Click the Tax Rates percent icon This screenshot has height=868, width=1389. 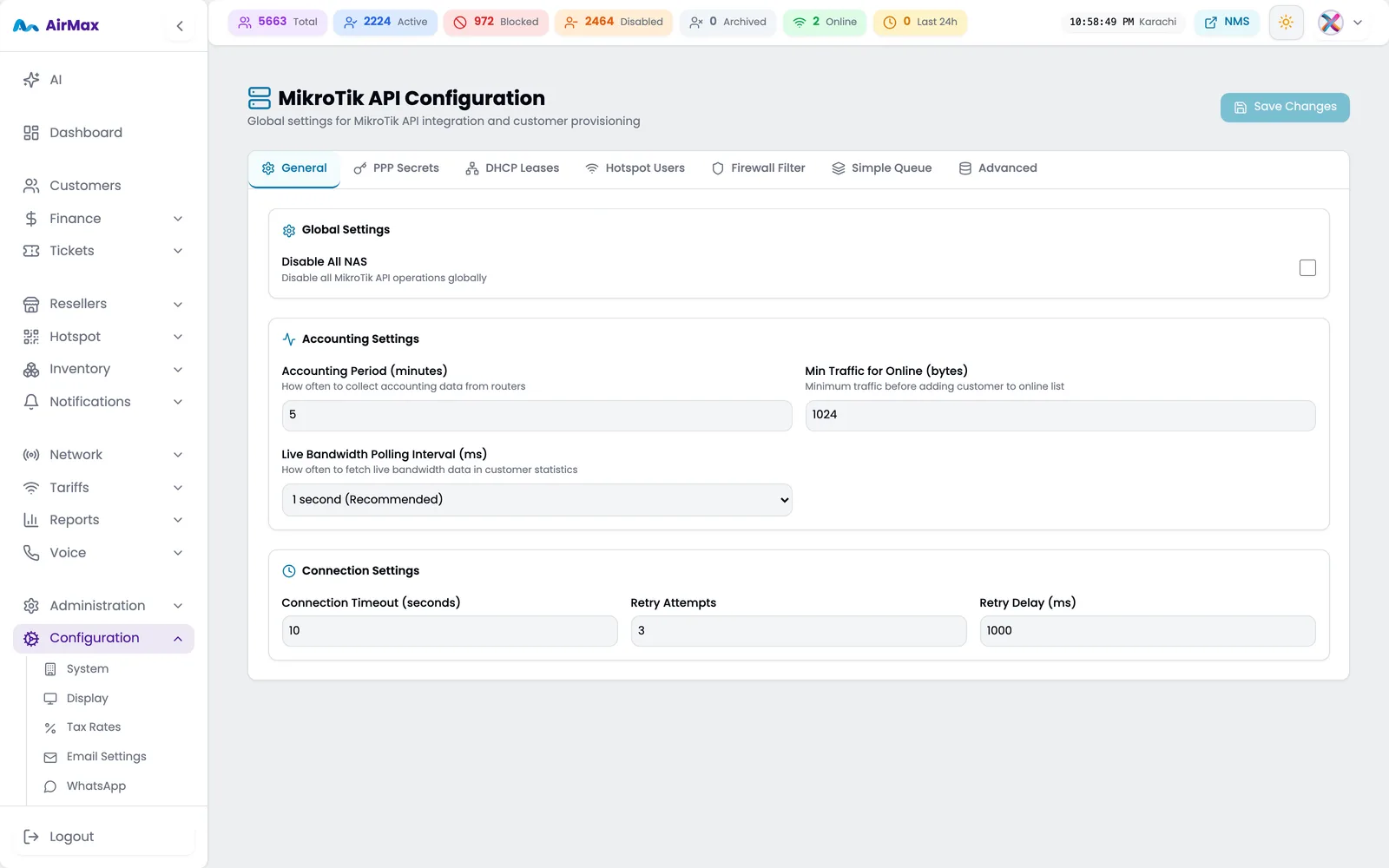50,727
